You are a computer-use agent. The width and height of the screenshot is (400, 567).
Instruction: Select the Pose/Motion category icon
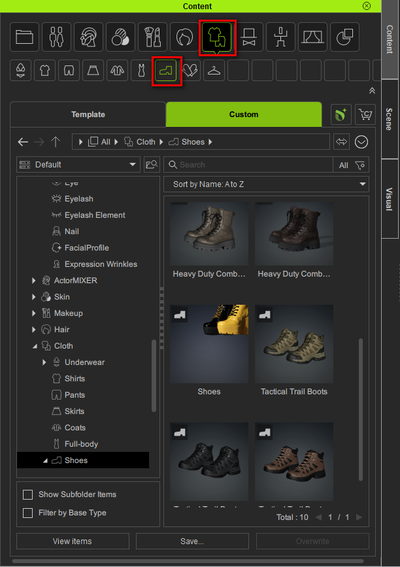click(281, 37)
